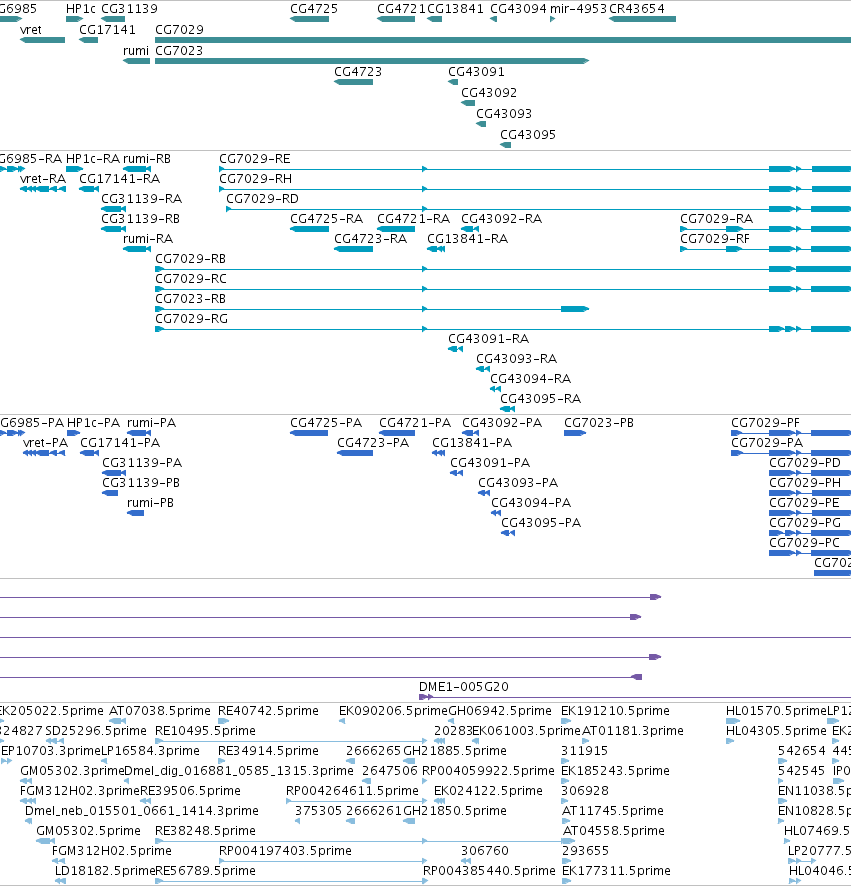
Task: Select the GM05302.5prime EST label
Action: (89, 831)
